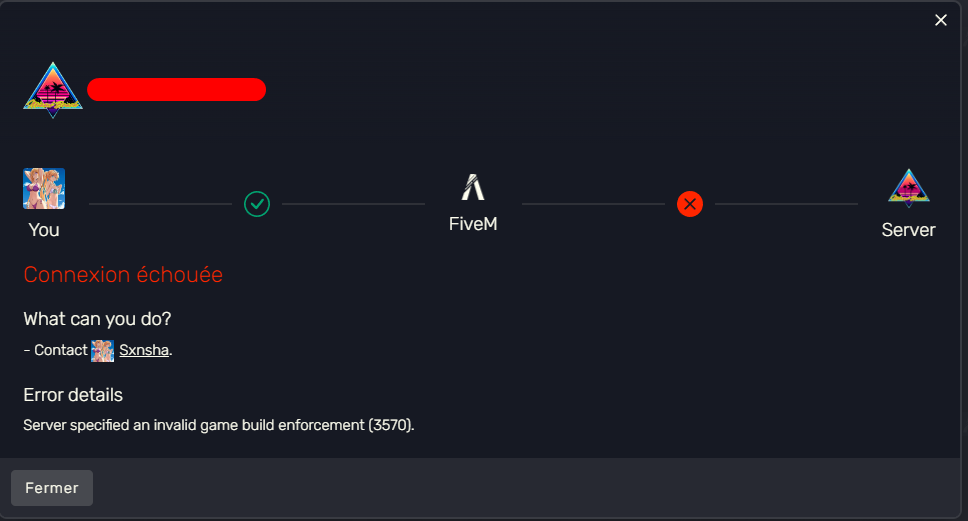Image resolution: width=968 pixels, height=521 pixels.
Task: Click the Connexion échouée heading
Action: coord(123,275)
